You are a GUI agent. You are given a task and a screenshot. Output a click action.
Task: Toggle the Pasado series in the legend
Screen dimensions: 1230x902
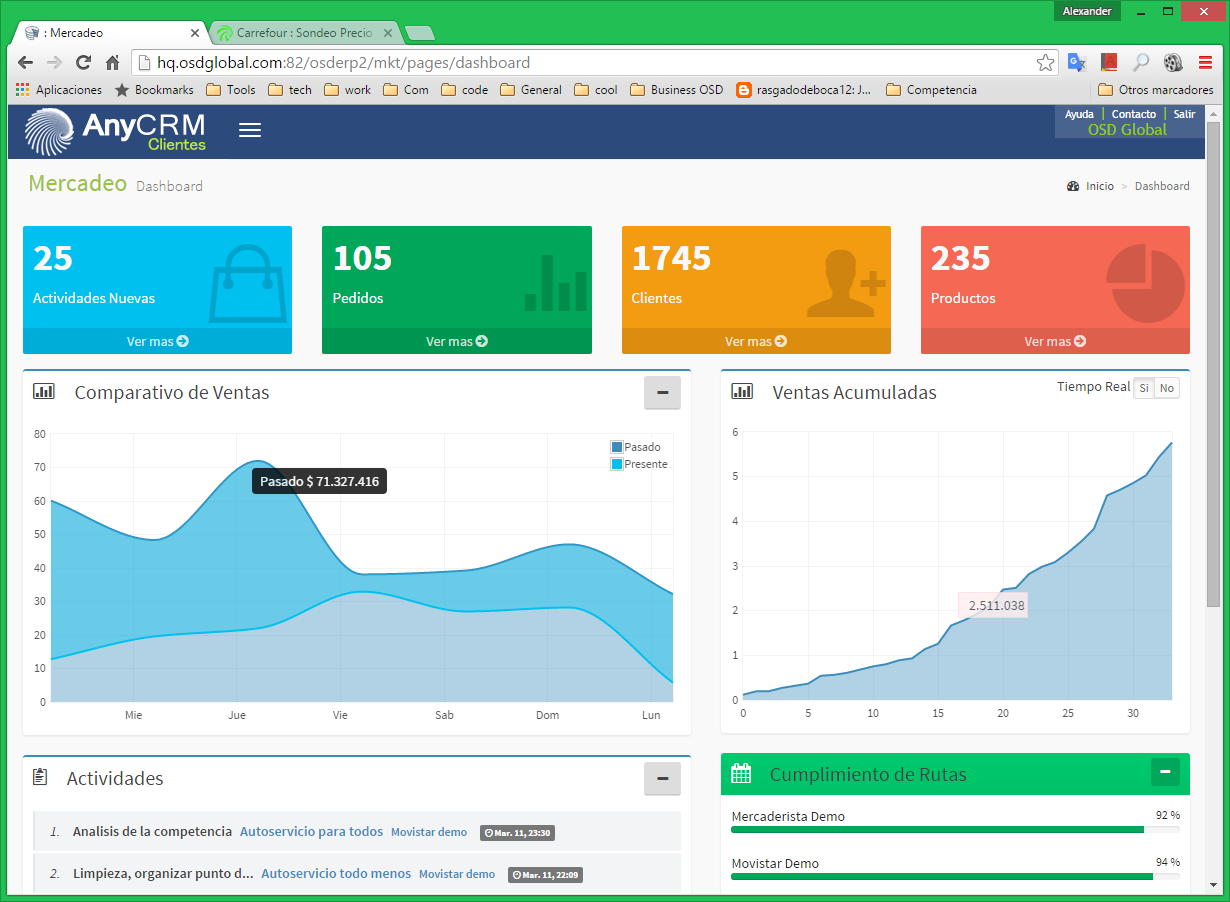(636, 447)
